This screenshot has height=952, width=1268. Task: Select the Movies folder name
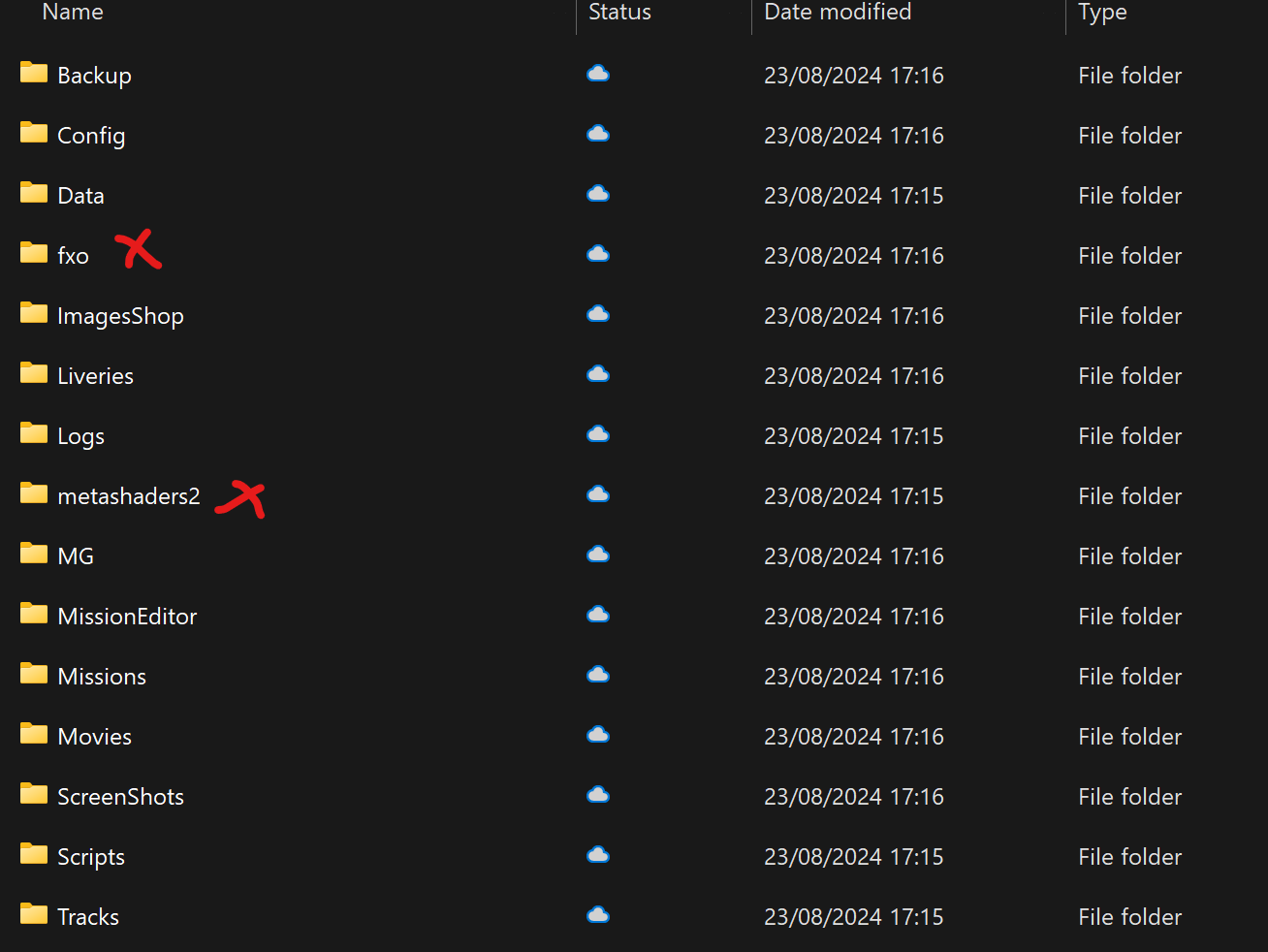coord(94,737)
